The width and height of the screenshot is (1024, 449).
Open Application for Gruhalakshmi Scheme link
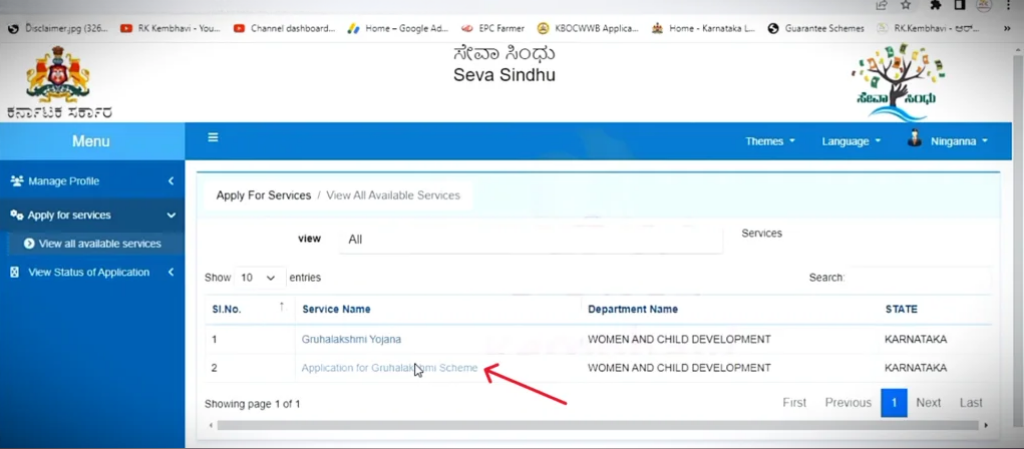click(x=389, y=368)
